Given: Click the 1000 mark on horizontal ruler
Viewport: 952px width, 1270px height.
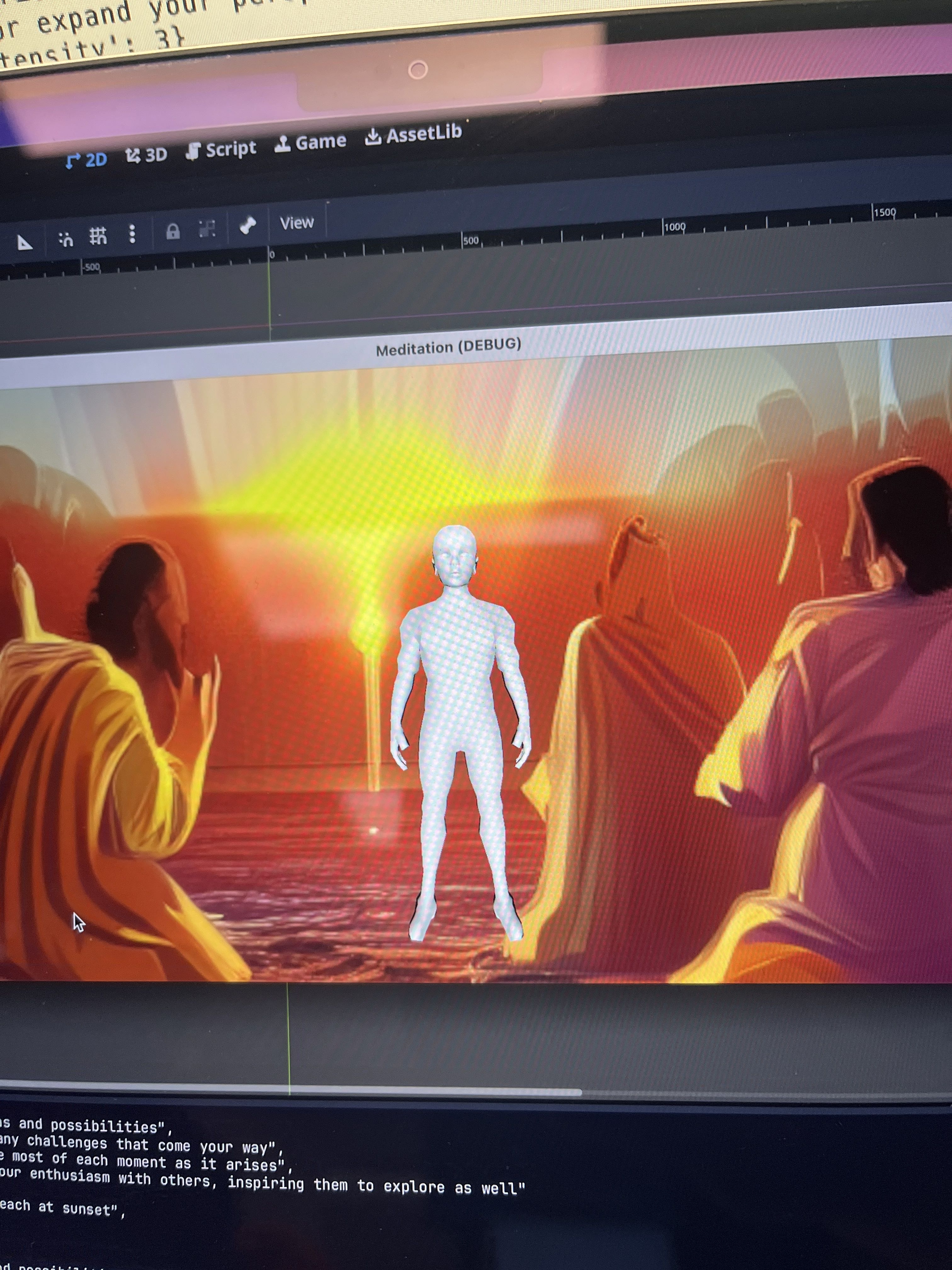Looking at the screenshot, I should click(x=674, y=227).
